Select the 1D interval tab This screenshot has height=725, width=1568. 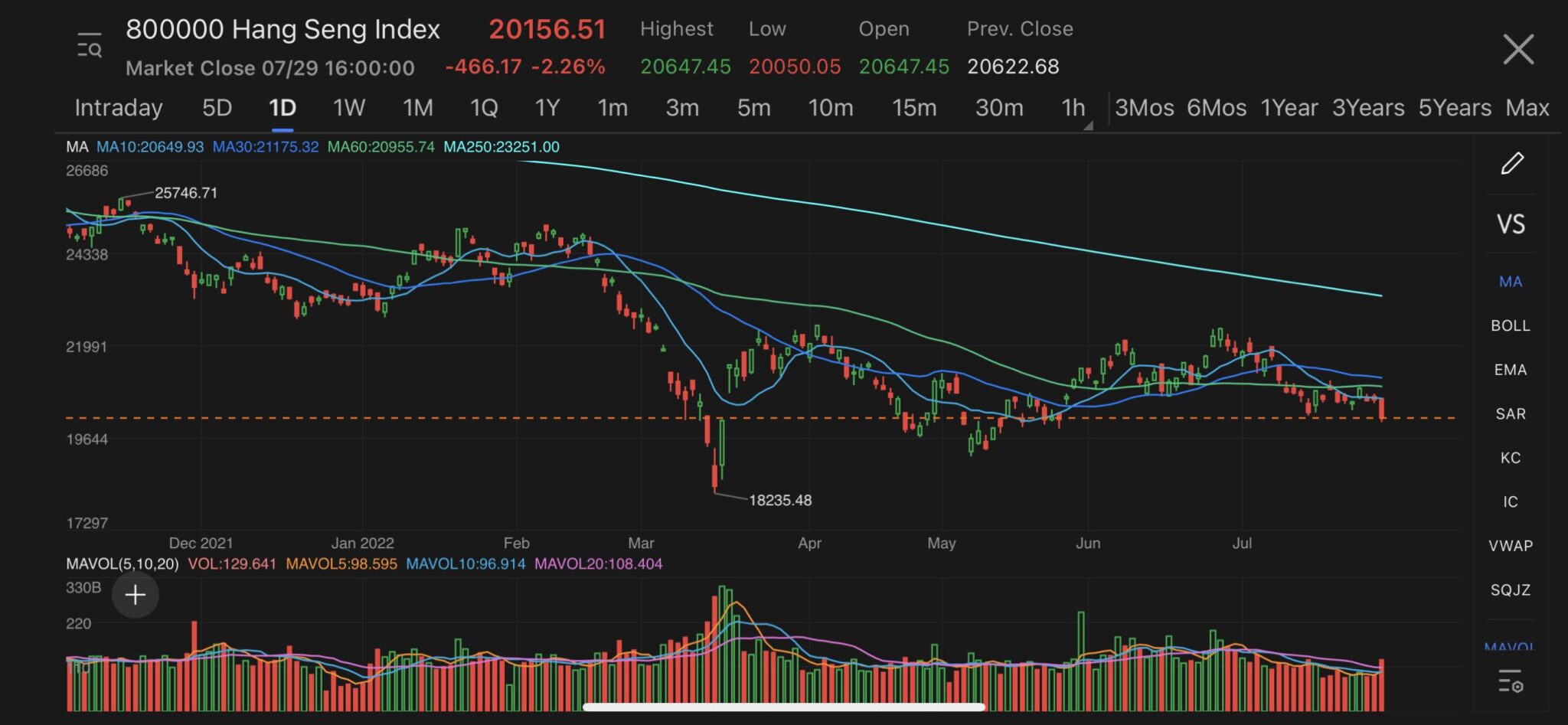[282, 108]
